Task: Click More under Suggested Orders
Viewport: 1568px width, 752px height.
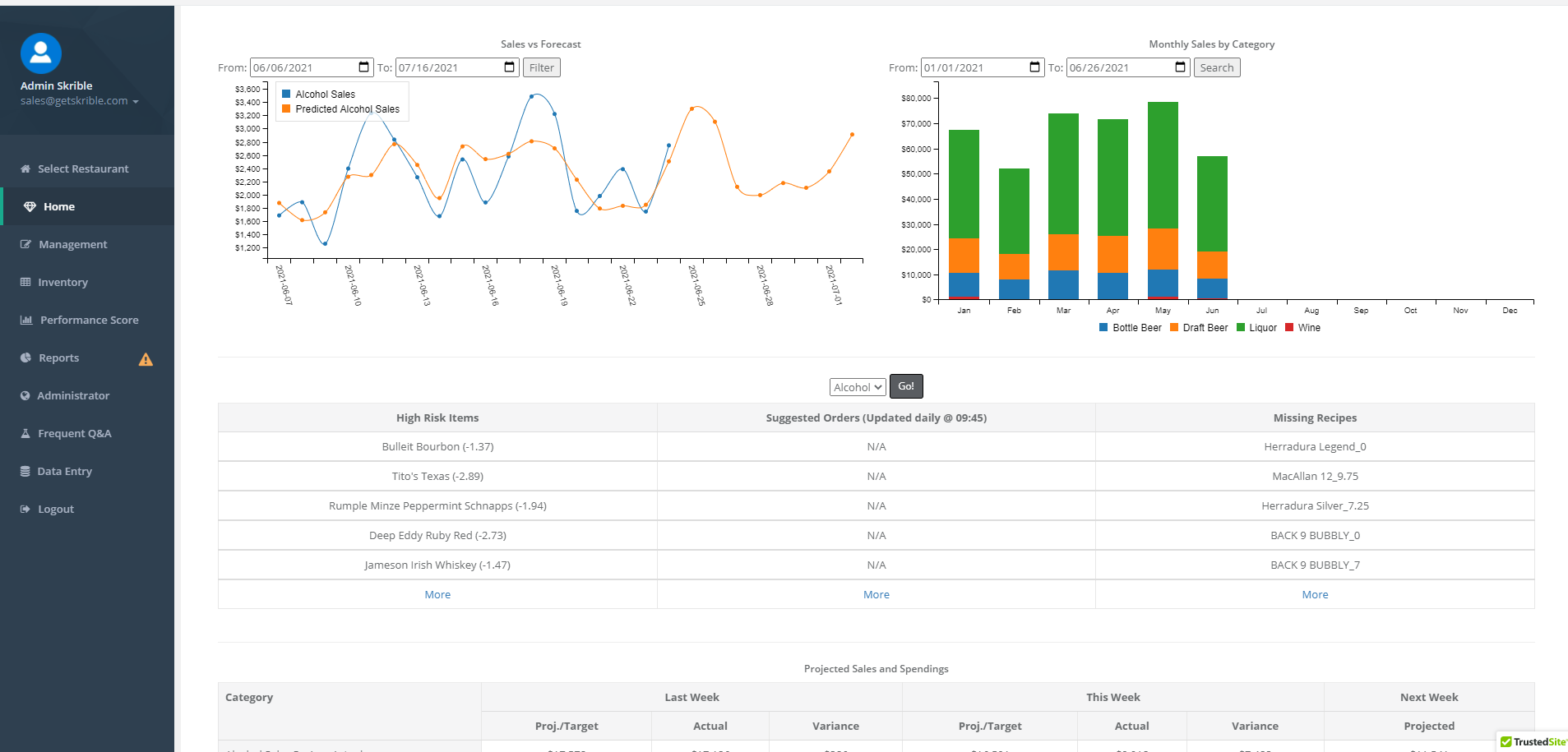Action: click(x=877, y=594)
